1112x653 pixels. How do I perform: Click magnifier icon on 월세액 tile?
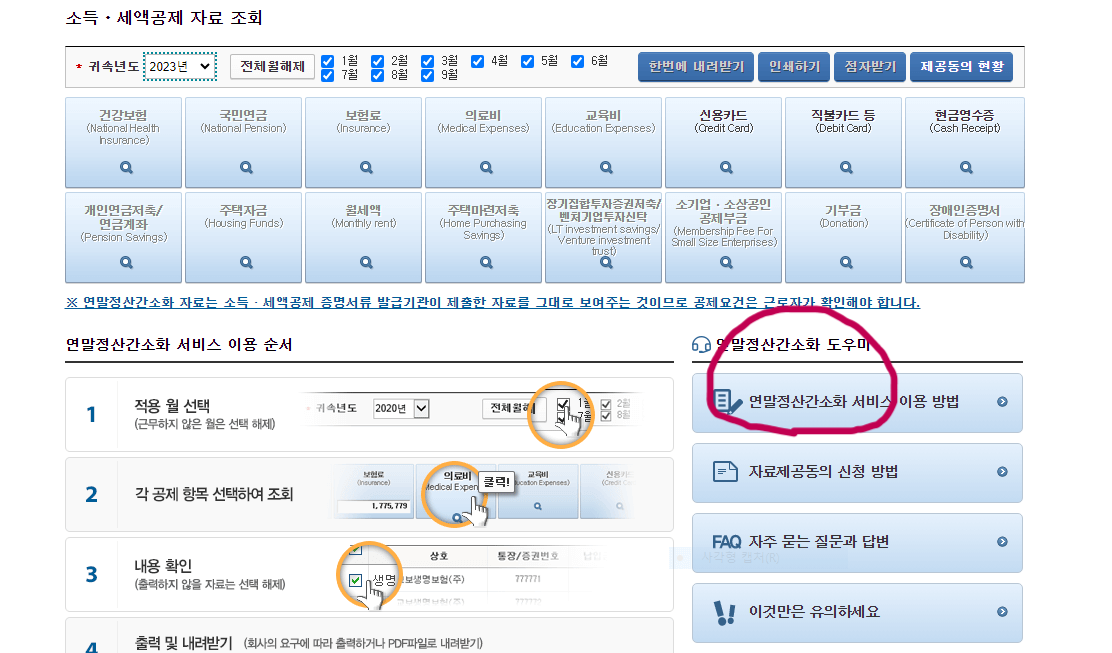tap(366, 262)
